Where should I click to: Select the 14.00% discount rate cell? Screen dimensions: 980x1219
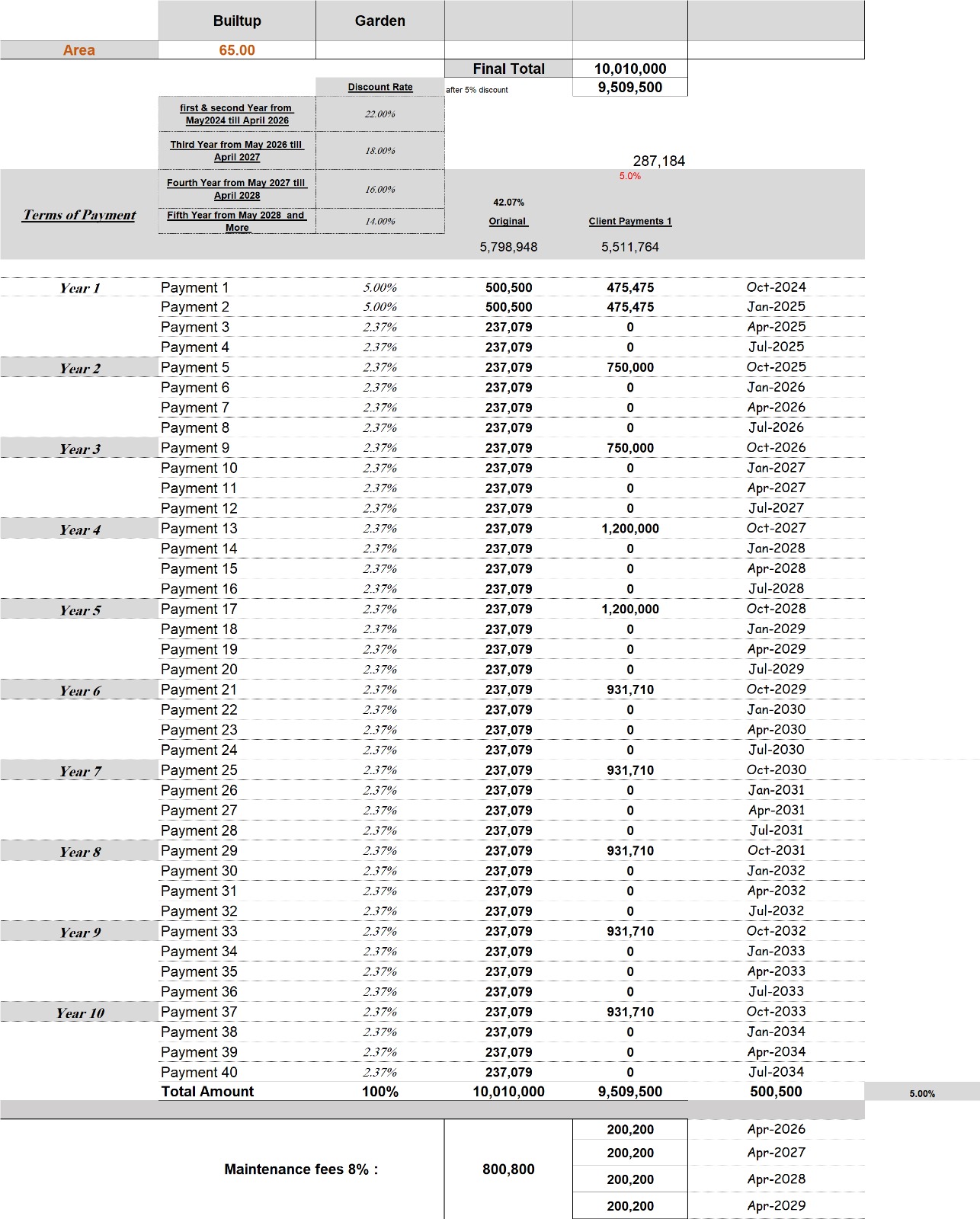pyautogui.click(x=380, y=221)
